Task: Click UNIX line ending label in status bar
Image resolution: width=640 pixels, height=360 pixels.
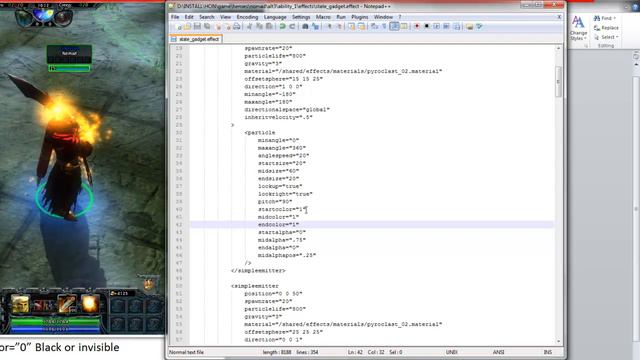Action: tap(451, 352)
